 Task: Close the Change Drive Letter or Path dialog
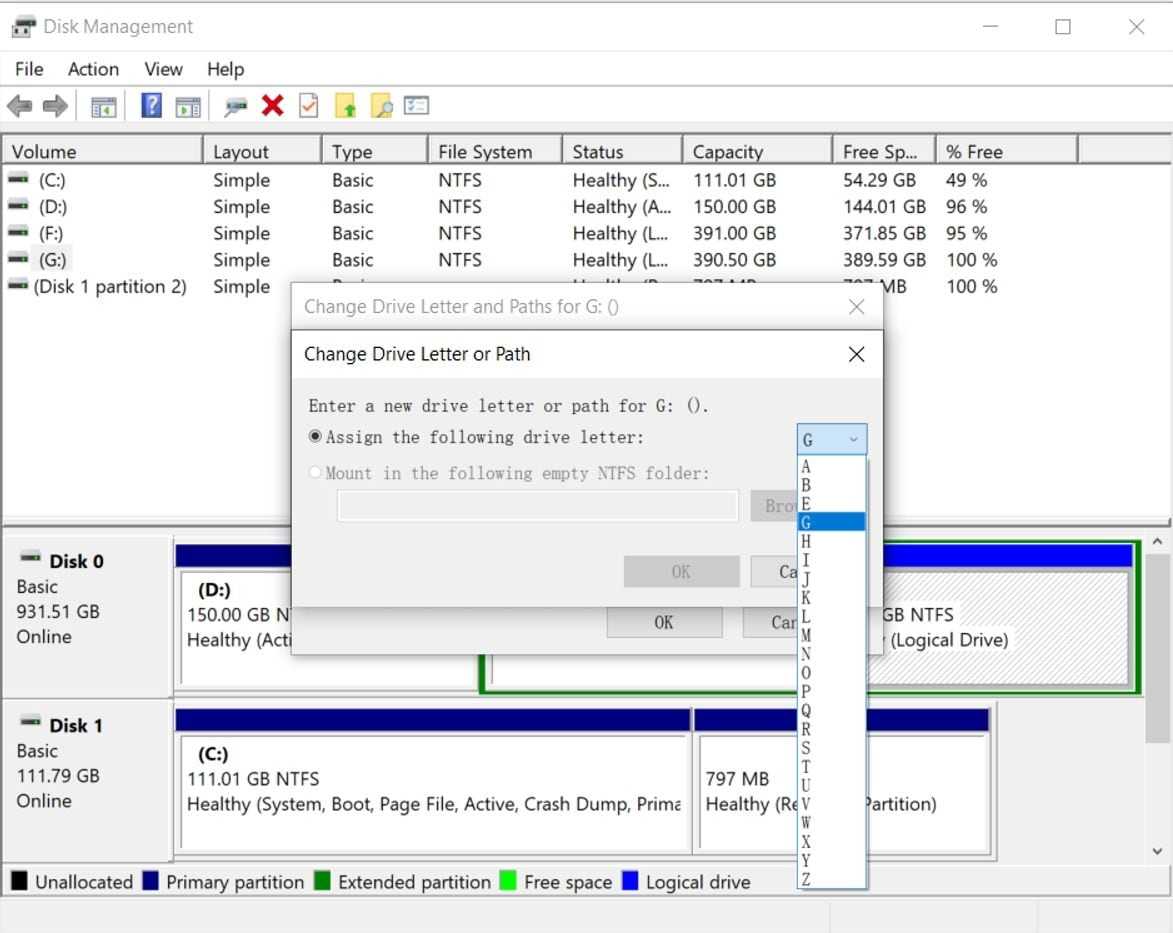[x=856, y=354]
